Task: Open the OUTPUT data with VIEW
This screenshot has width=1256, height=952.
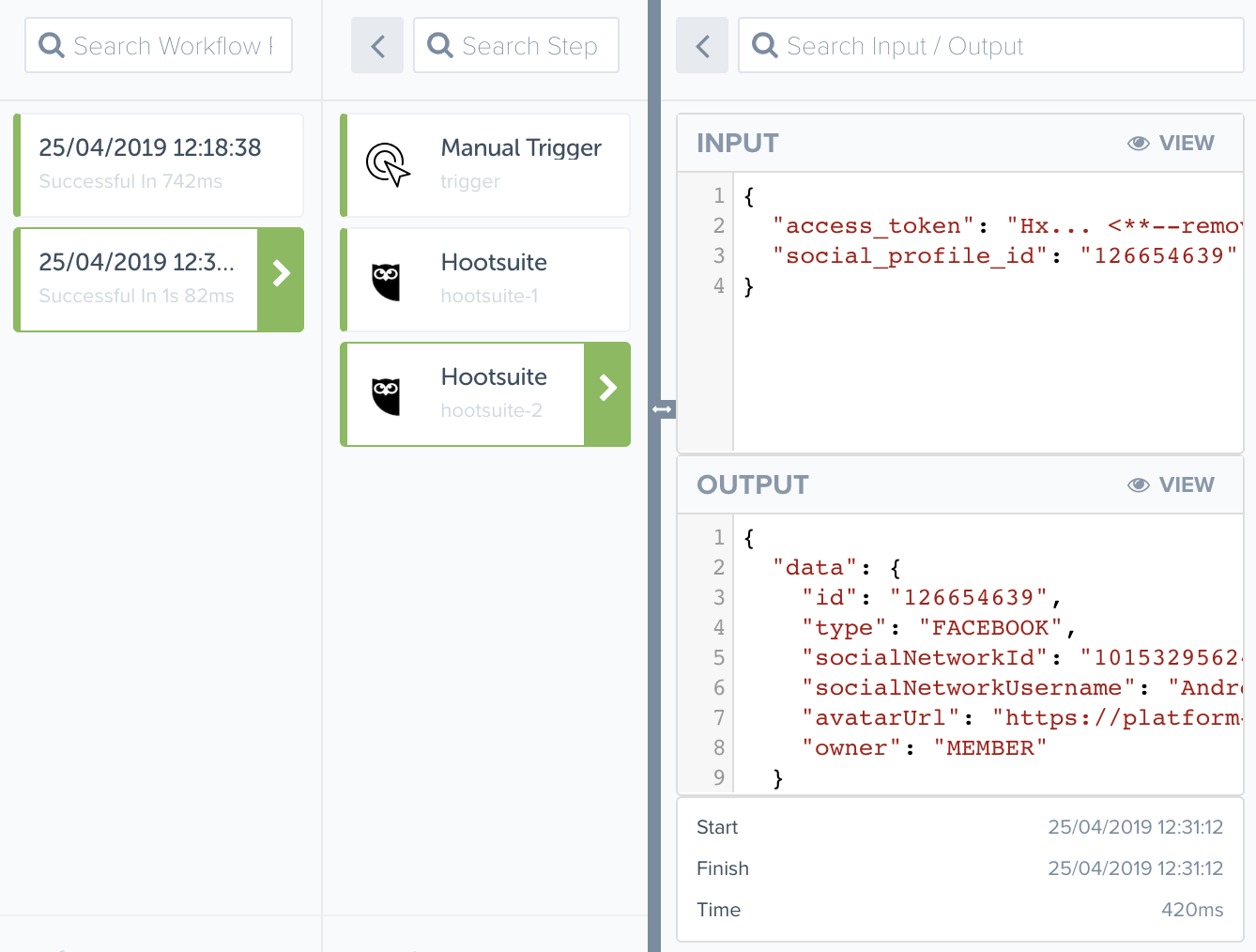Action: [x=1187, y=484]
